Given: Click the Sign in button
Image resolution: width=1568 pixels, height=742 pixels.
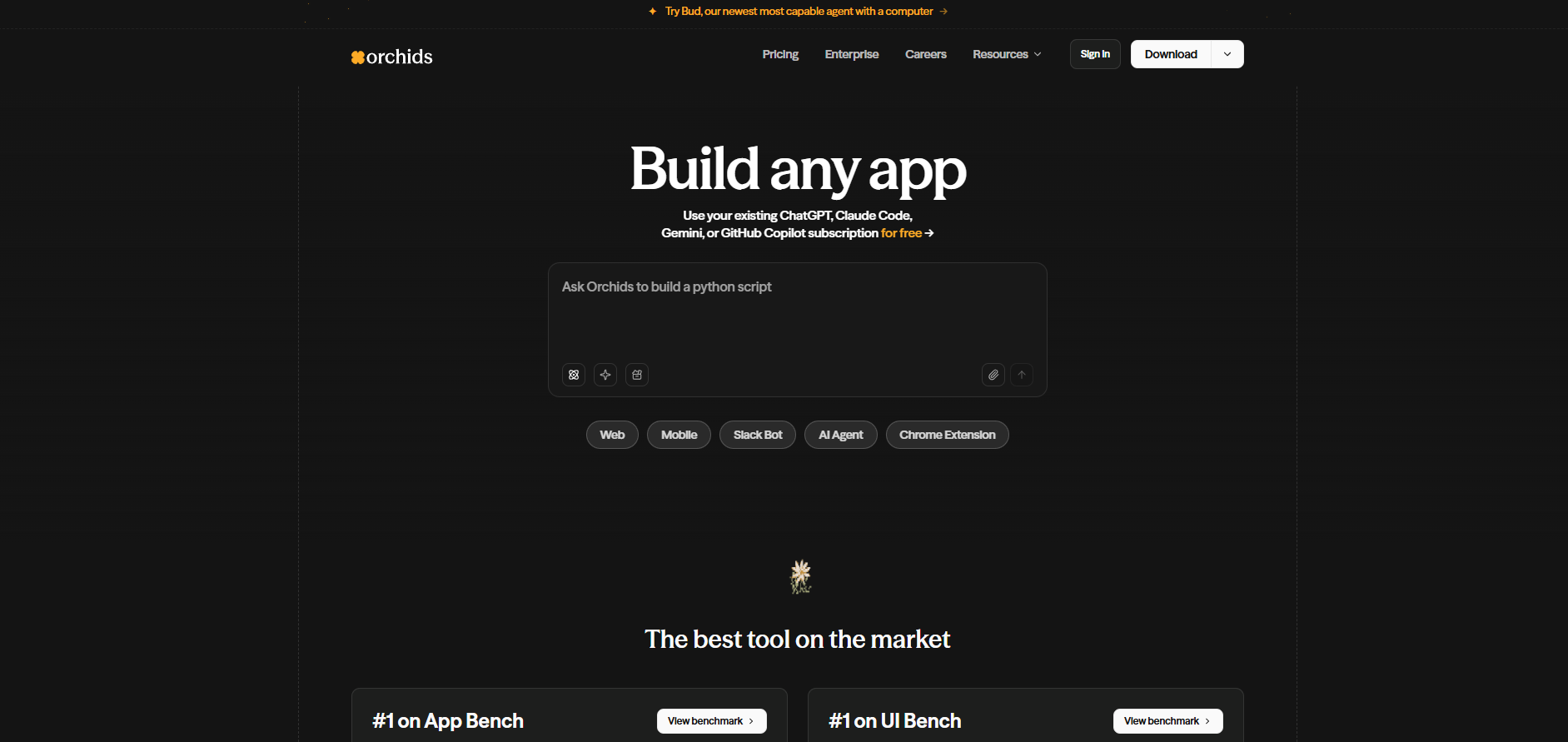Looking at the screenshot, I should pos(1095,54).
